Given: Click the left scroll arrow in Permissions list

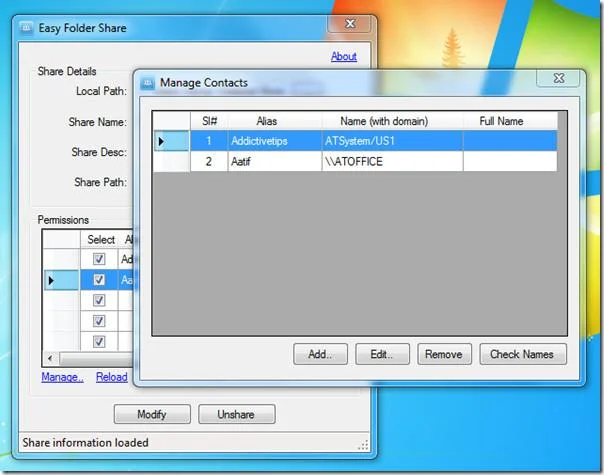Looking at the screenshot, I should [x=50, y=358].
